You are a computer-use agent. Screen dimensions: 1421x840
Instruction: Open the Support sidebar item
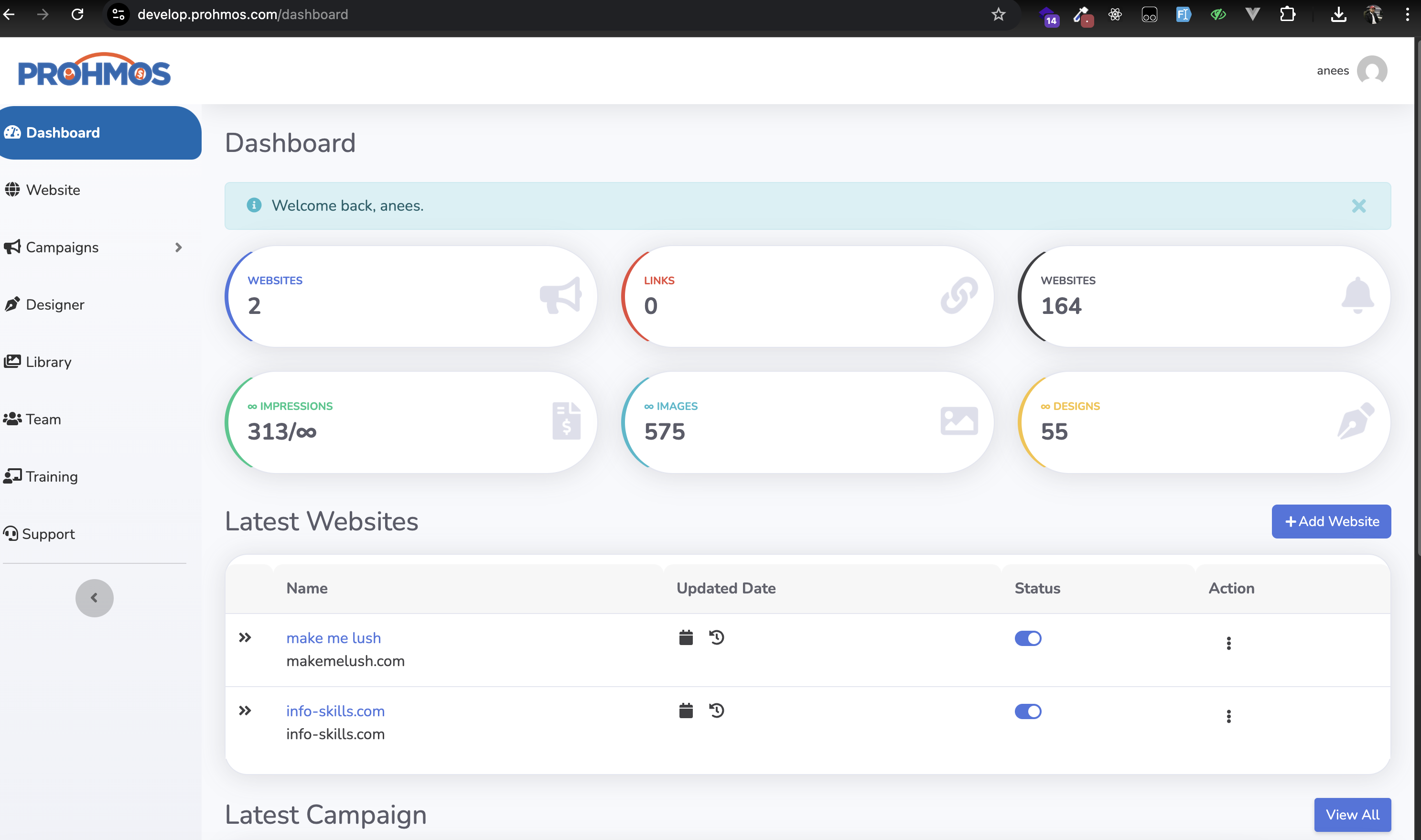tap(39, 534)
